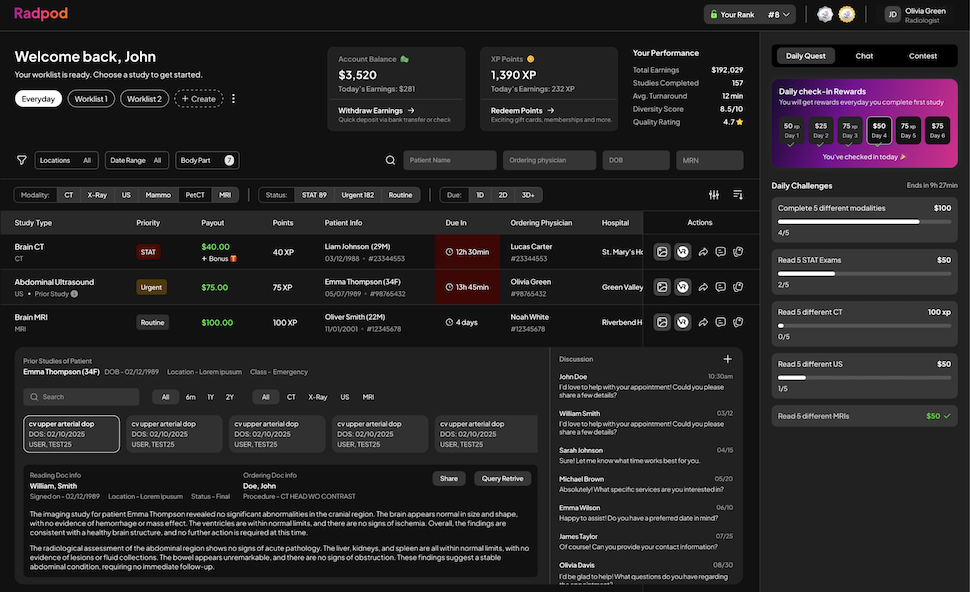
Task: Toggle the STAT 89 status filter
Action: tap(314, 195)
